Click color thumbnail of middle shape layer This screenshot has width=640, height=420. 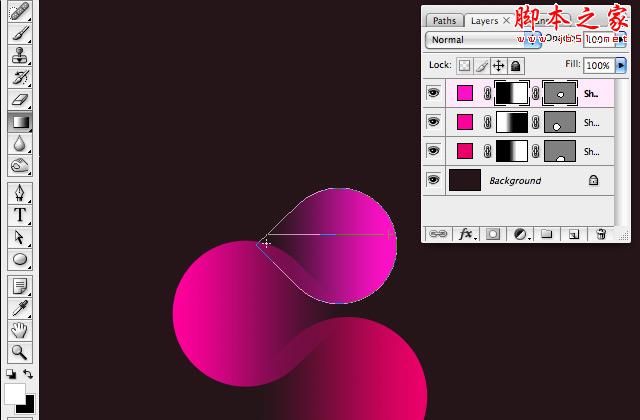[465, 122]
